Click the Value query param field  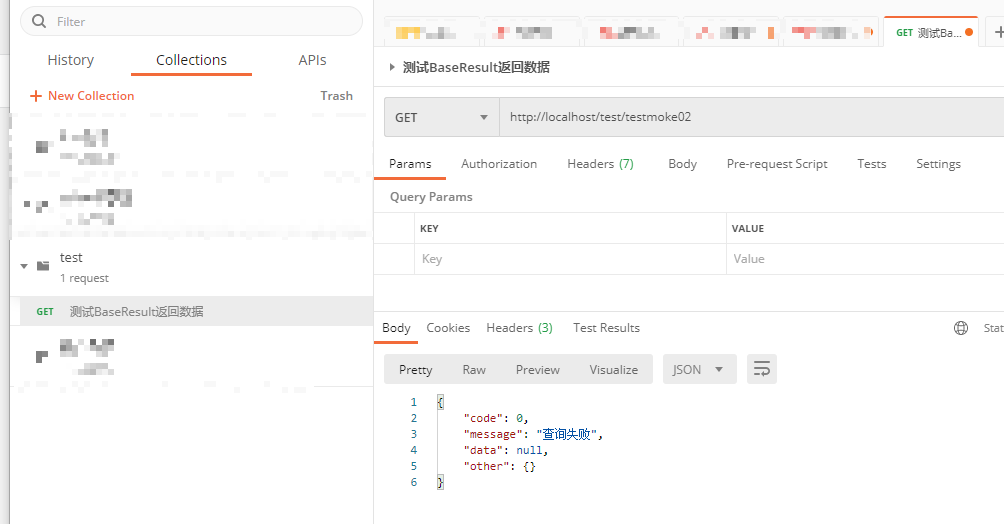point(865,259)
